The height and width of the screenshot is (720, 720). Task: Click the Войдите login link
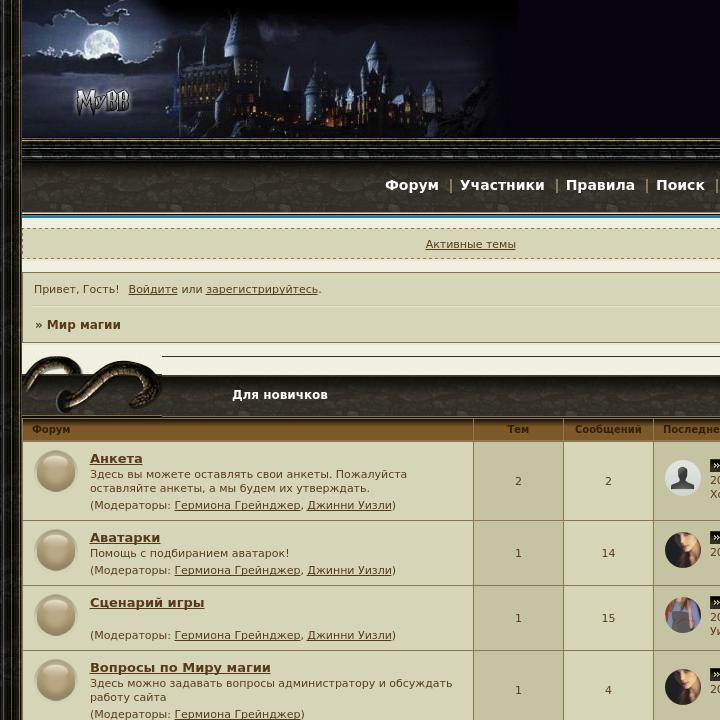pyautogui.click(x=153, y=289)
